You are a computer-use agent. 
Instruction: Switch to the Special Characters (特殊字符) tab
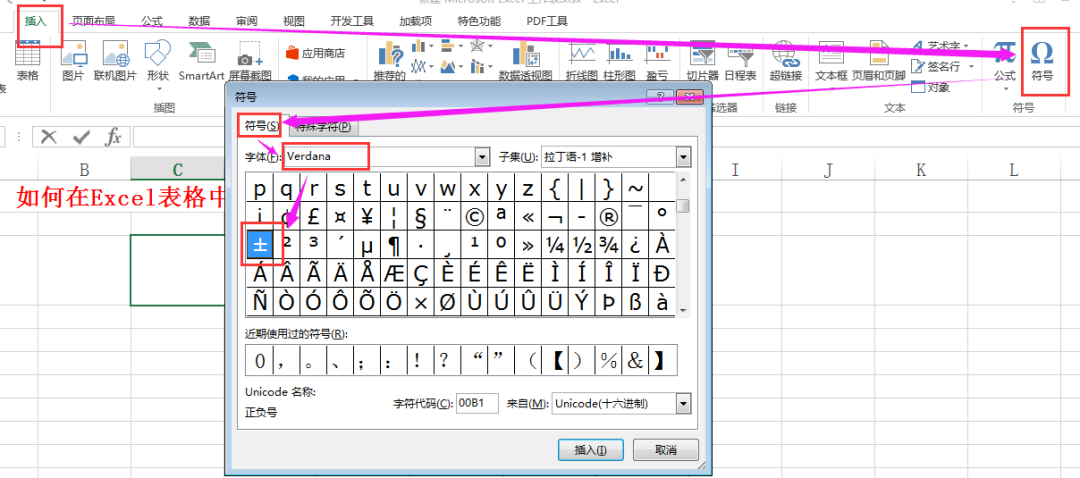pos(322,127)
